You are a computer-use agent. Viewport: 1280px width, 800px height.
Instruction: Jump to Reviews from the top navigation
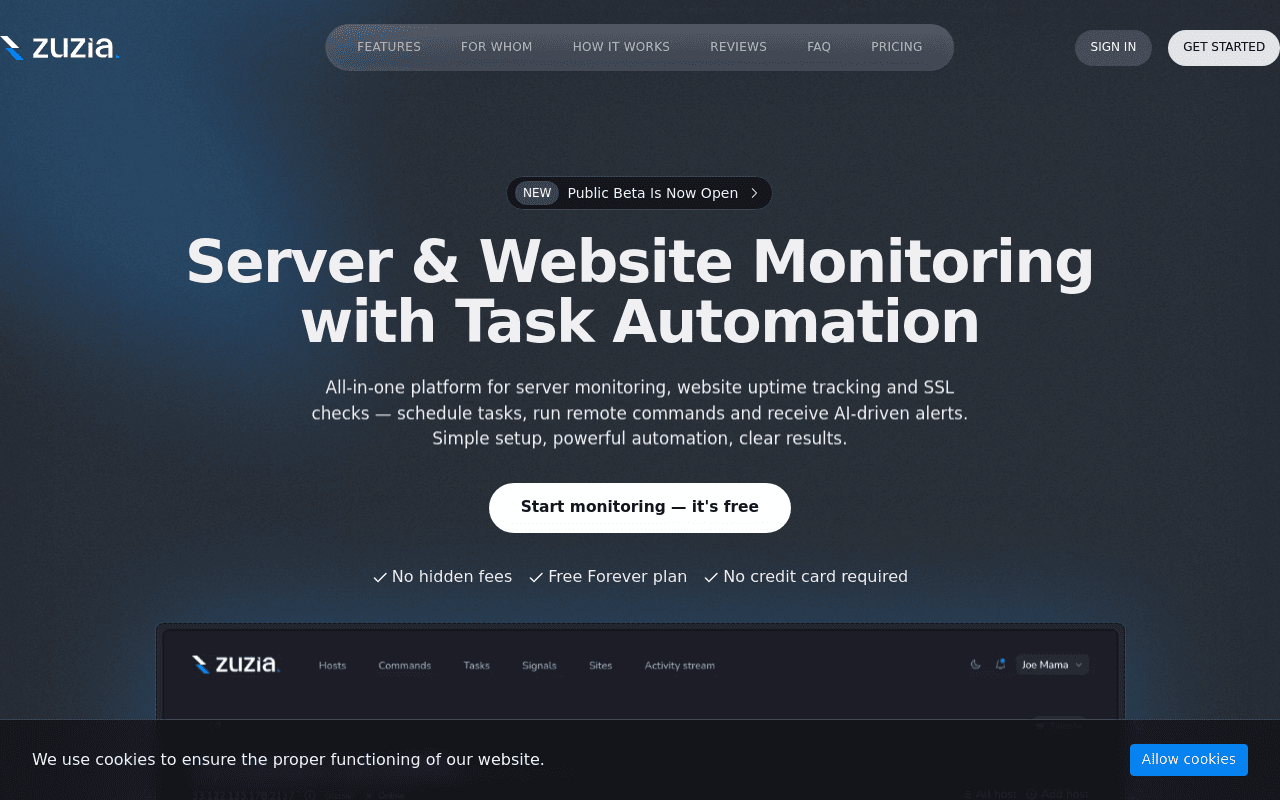pyautogui.click(x=738, y=47)
